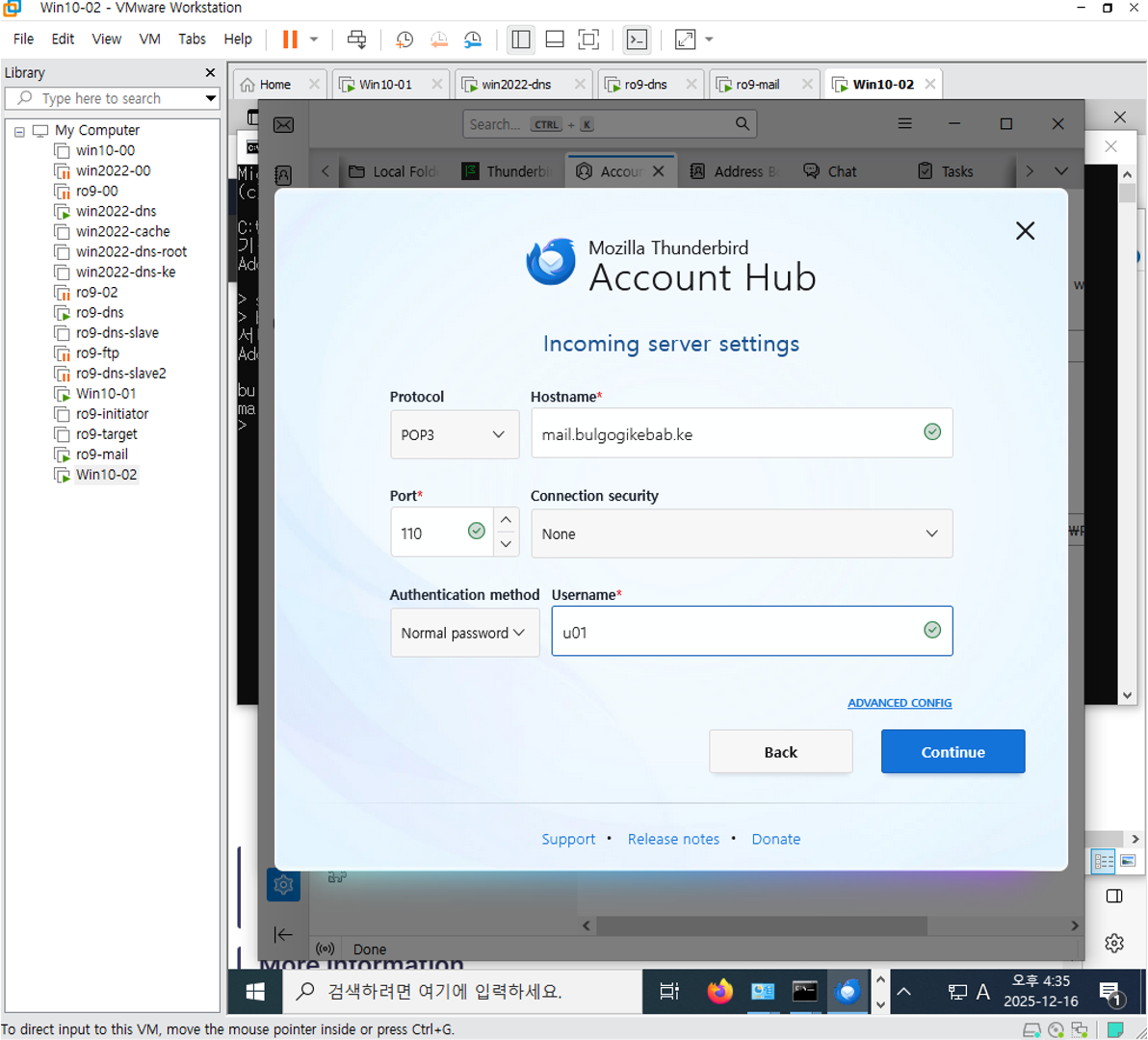This screenshot has height=1040, width=1148.
Task: Open the Local Folders tab in Thunderbird
Action: tap(396, 172)
